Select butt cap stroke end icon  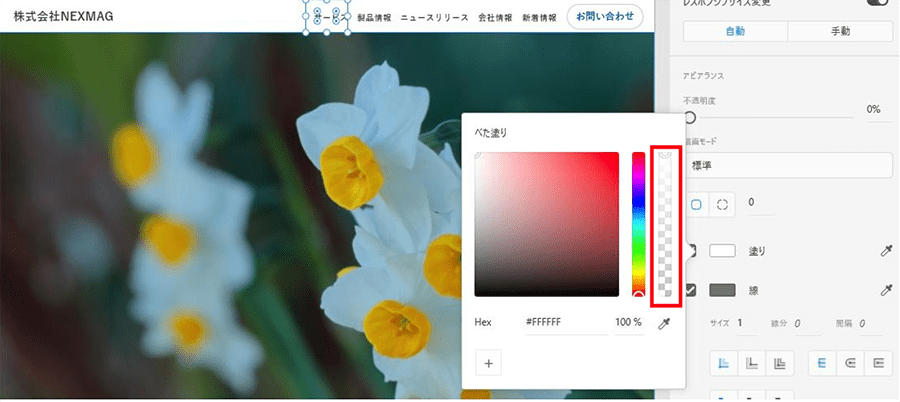click(822, 363)
